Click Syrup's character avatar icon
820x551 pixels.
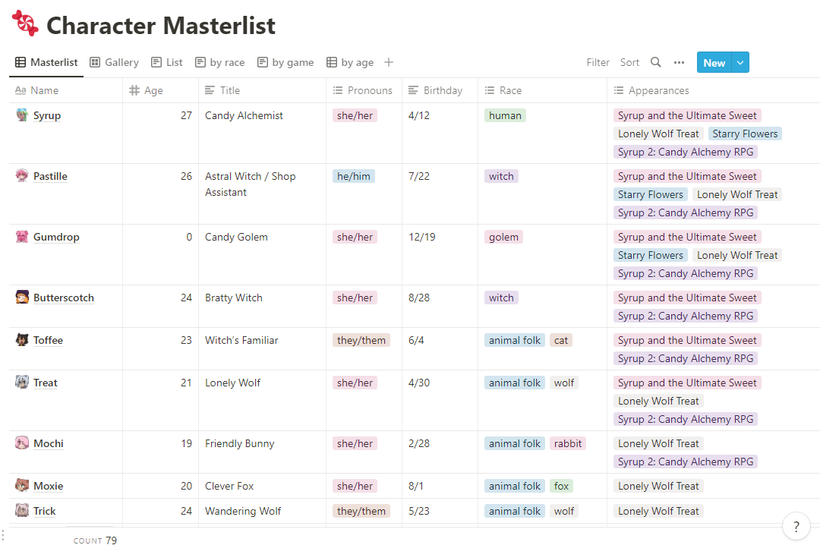coord(21,115)
